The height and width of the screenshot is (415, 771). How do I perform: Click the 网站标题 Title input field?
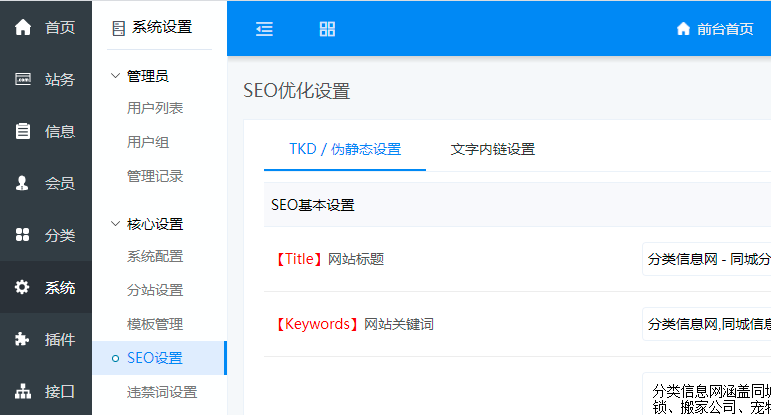[x=707, y=259]
